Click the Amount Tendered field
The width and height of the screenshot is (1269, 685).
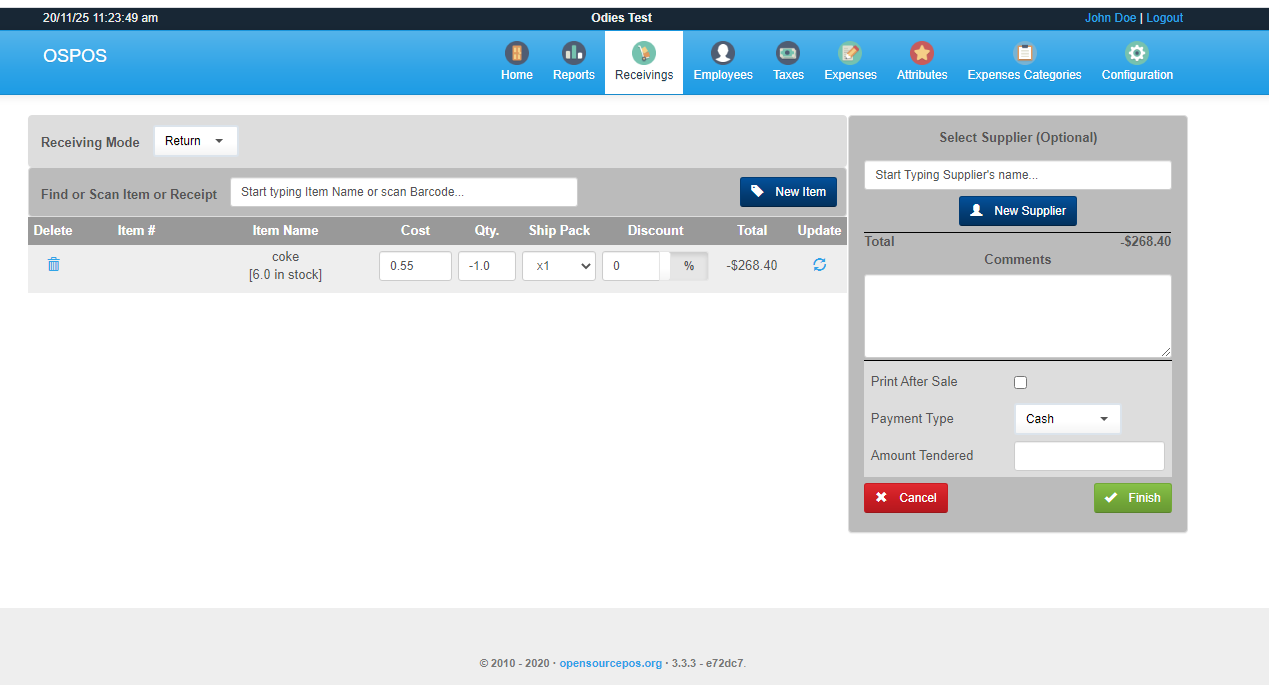pyautogui.click(x=1089, y=456)
